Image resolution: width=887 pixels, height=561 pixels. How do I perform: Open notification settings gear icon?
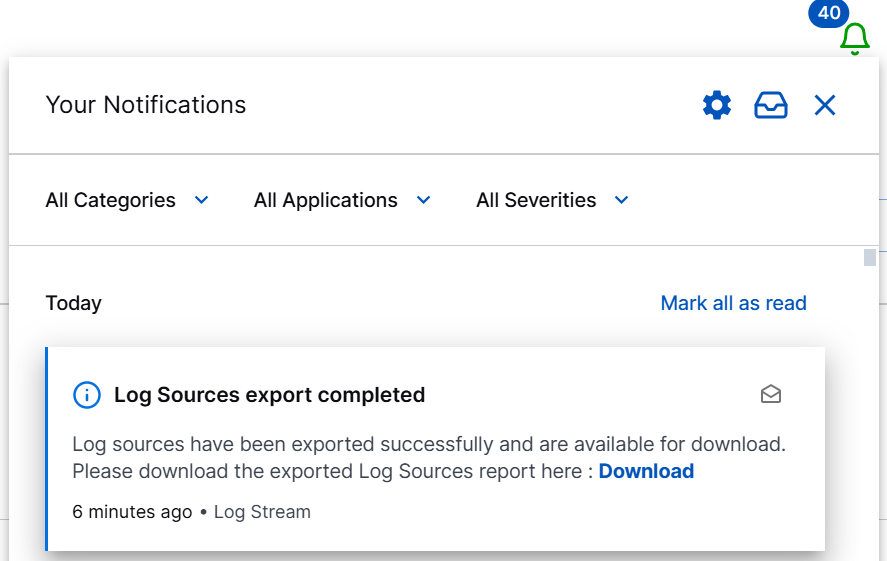click(717, 105)
